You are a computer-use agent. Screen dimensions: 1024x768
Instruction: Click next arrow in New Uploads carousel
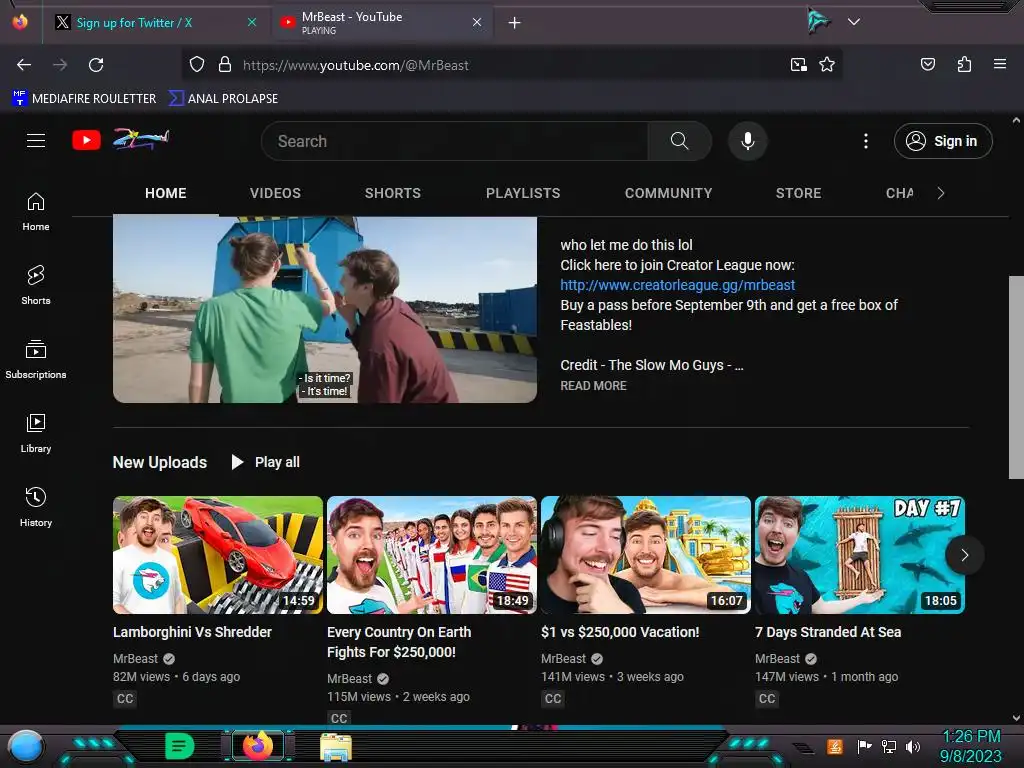[965, 555]
